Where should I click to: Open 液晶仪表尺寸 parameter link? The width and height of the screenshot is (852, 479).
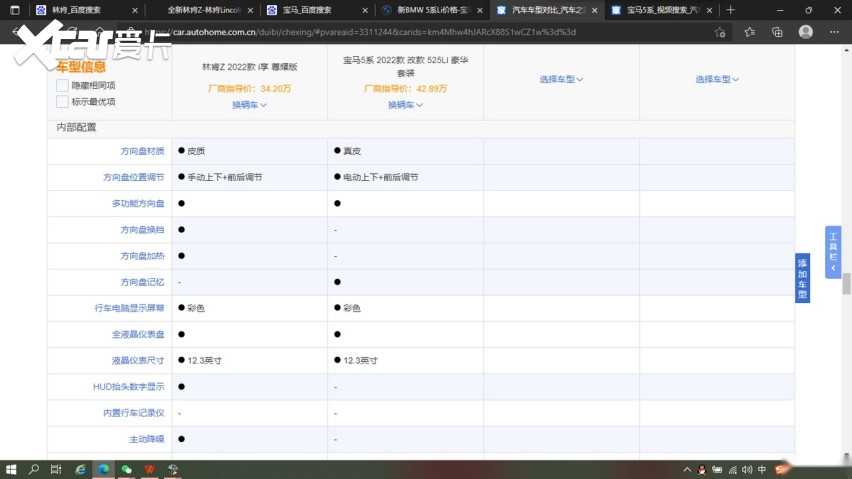point(138,360)
